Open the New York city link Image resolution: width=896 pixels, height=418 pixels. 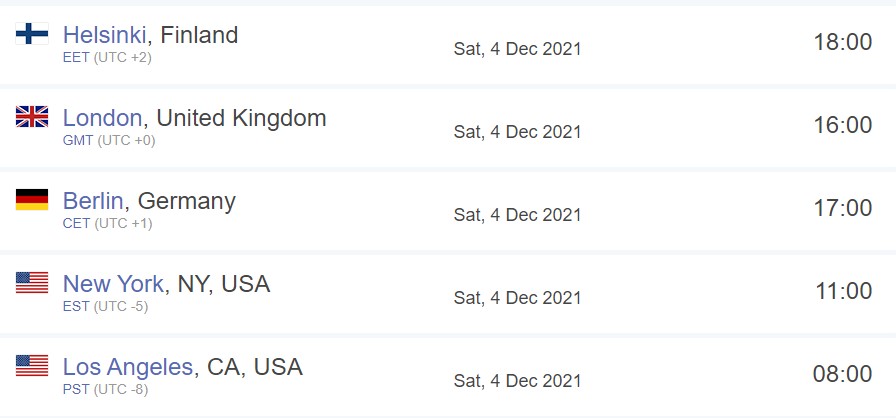point(113,284)
